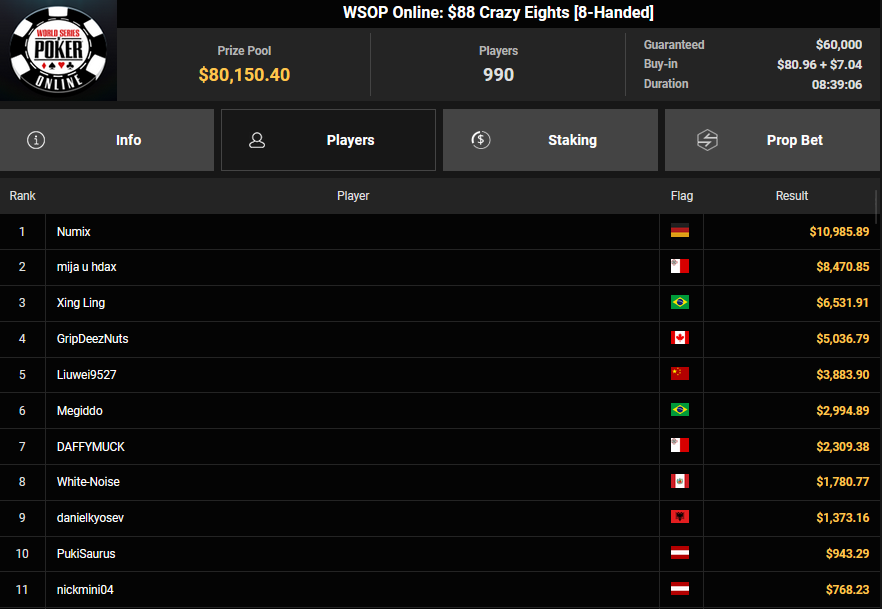
Task: Click the Albanian flag beside danielkyosev
Action: coord(680,517)
